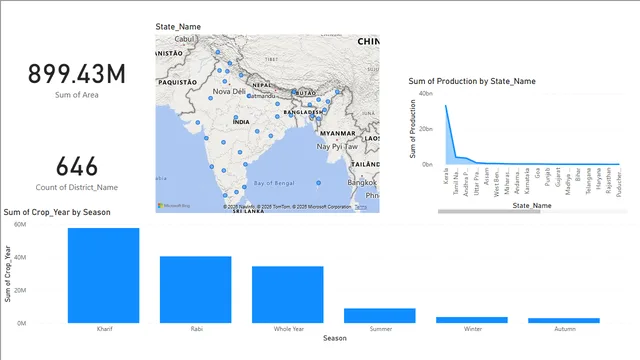Click the Count of District_Name caption
The width and height of the screenshot is (640, 360).
tap(77, 187)
